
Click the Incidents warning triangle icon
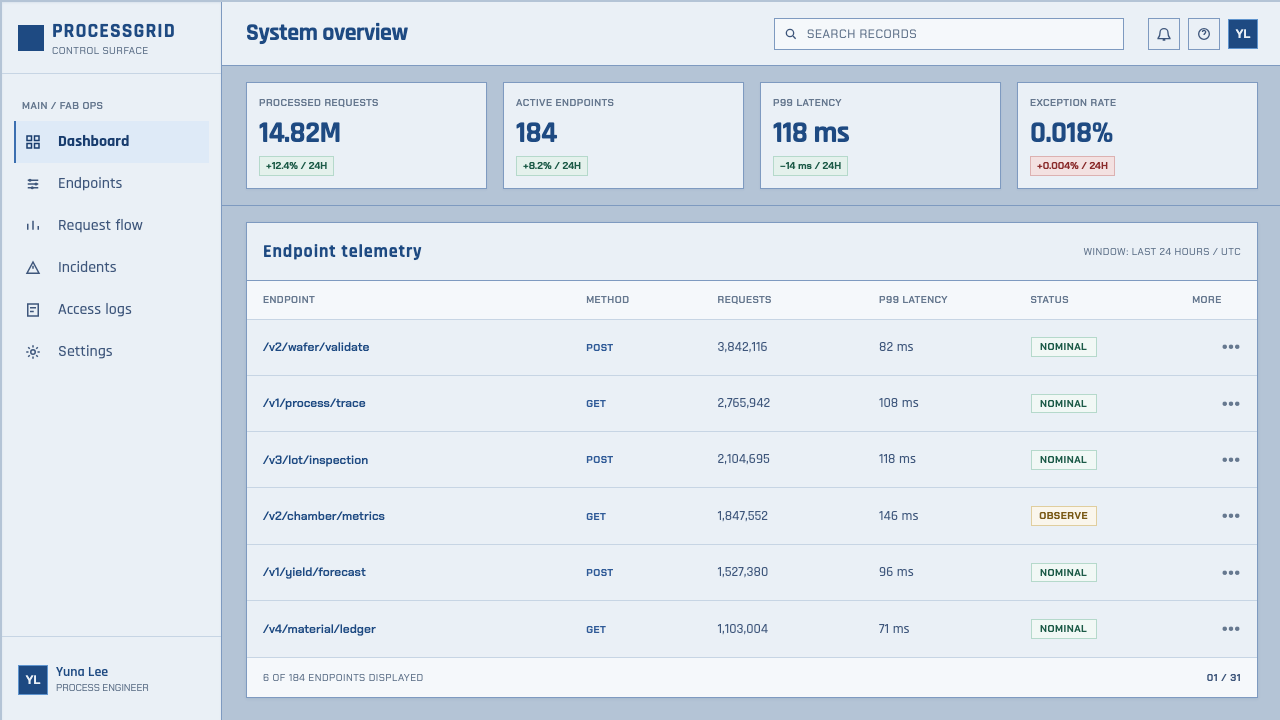coord(33,268)
